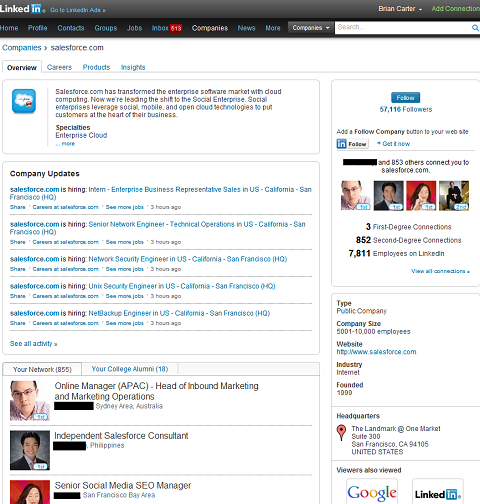Open the Inbox with 613 messages
The height and width of the screenshot is (504, 480).
(x=167, y=28)
